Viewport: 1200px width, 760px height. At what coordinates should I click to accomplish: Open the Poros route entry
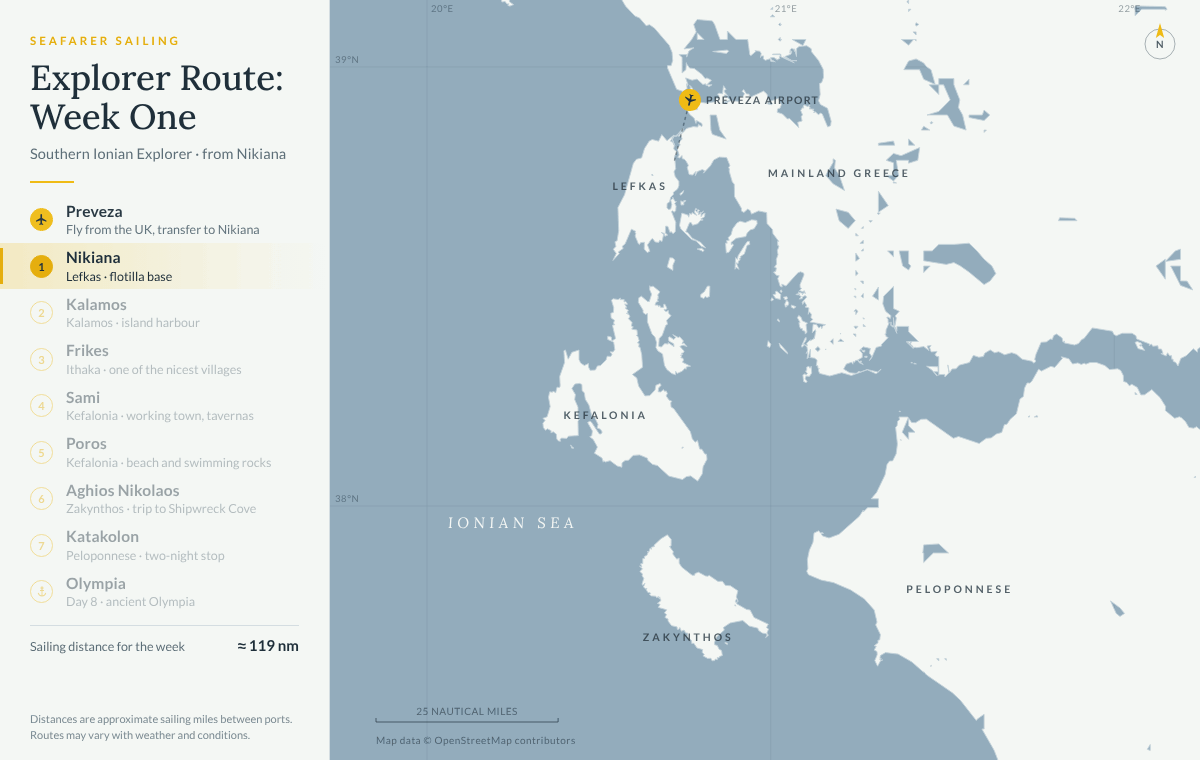(164, 452)
